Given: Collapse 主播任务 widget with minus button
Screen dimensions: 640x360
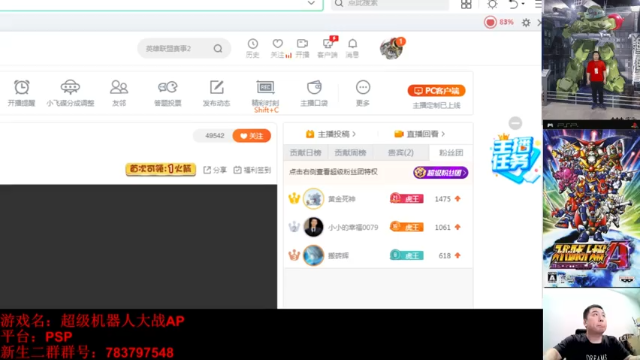Looking at the screenshot, I should click(515, 123).
